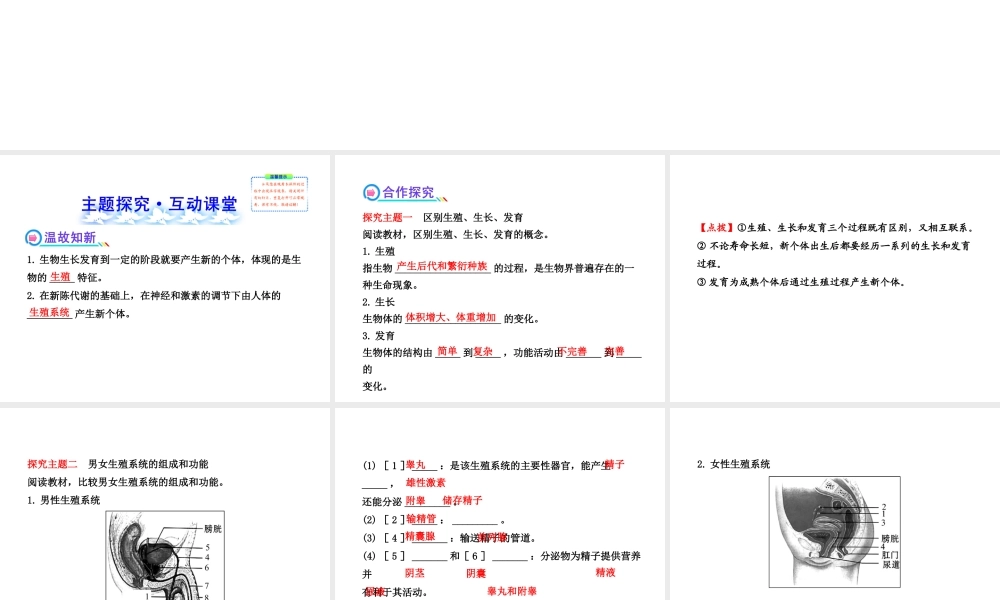Click the red answer 简单

448,351
